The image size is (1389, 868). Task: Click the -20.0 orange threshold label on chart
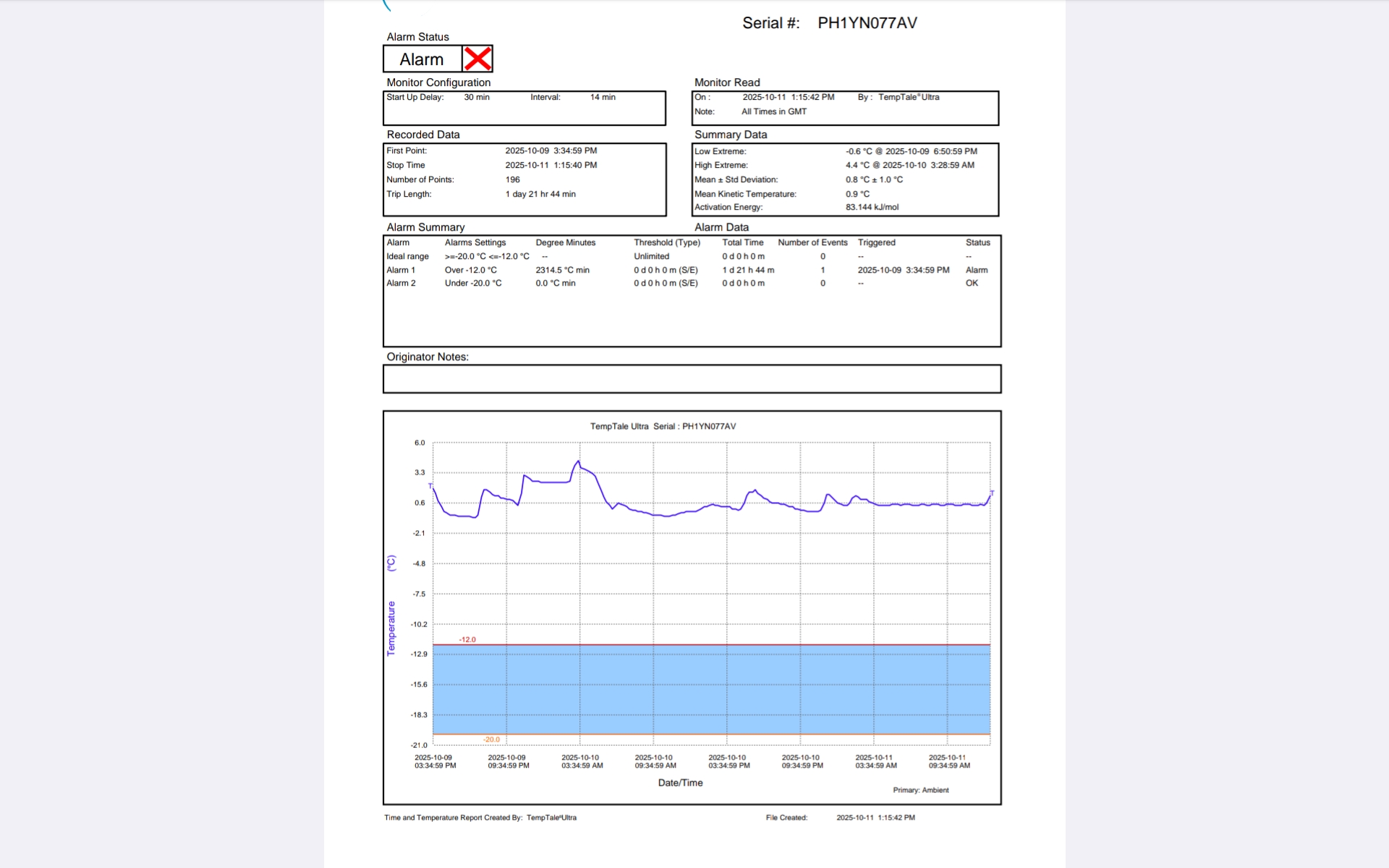pyautogui.click(x=492, y=739)
